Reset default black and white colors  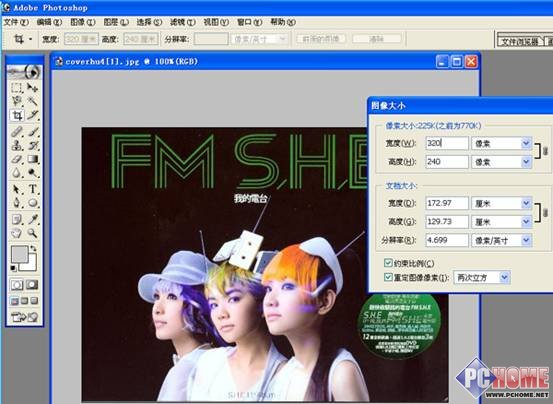point(13,269)
